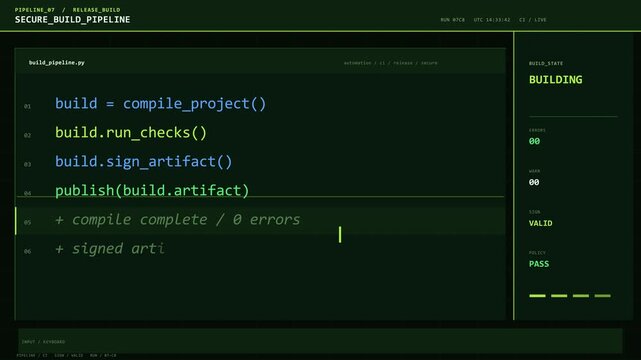641x360 pixels.
Task: Click line number 03 in gutter
Action: pos(27,164)
